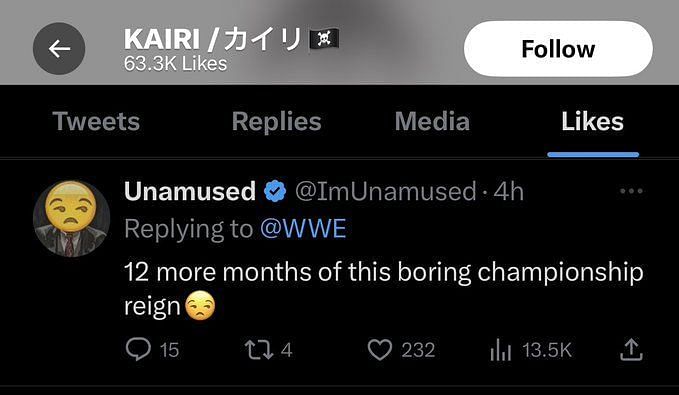Screen dimensions: 679x395
Task: Like the tweet with heart icon
Action: 380,350
